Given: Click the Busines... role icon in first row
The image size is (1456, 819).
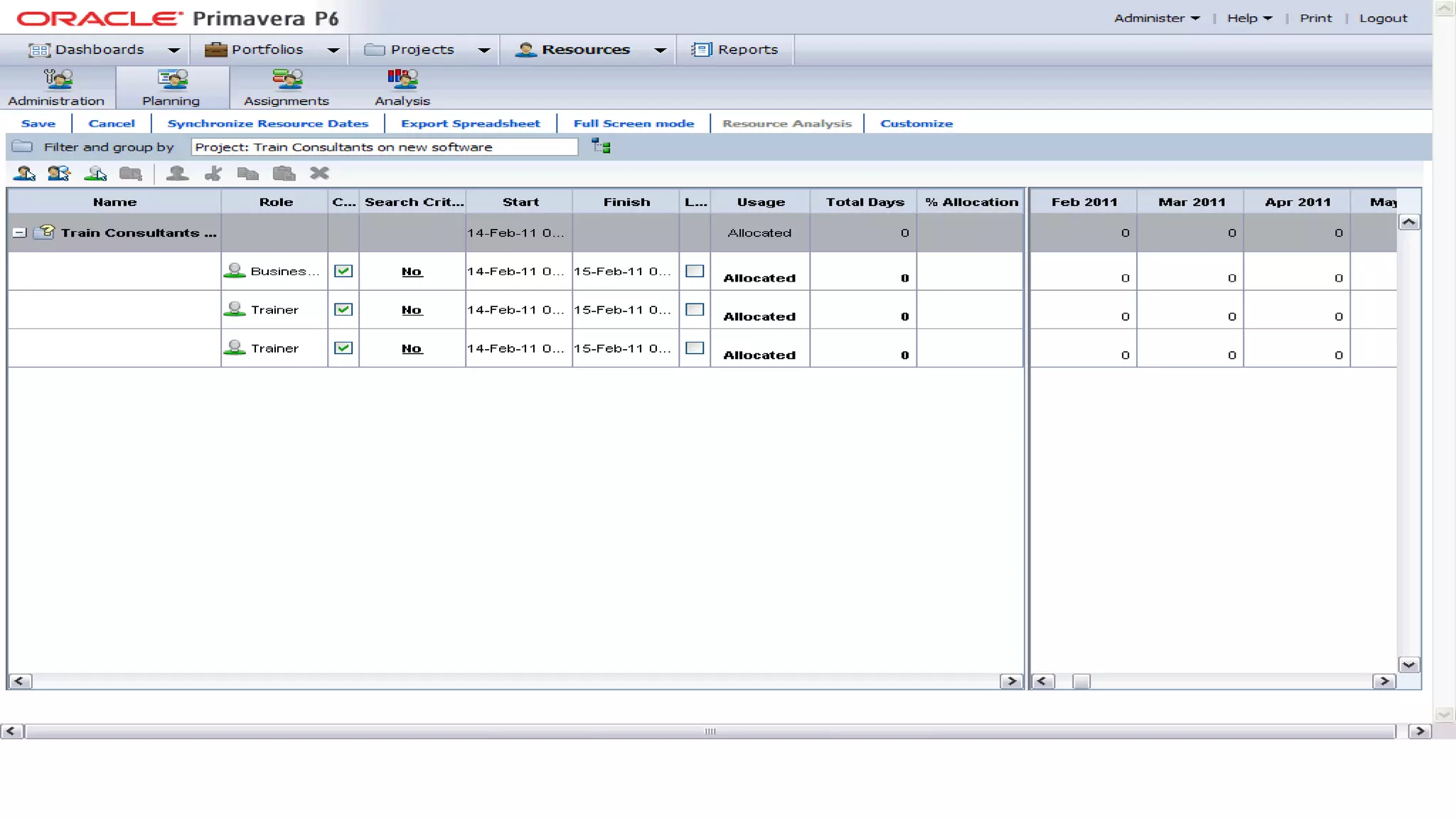Looking at the screenshot, I should click(235, 270).
